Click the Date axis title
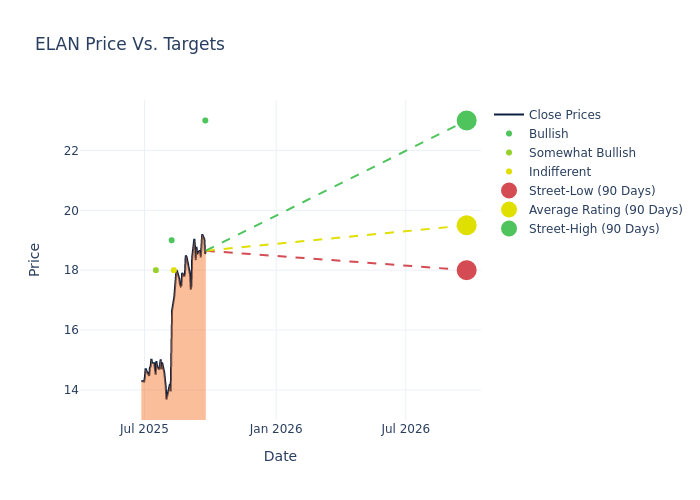This screenshot has width=700, height=500. (280, 456)
